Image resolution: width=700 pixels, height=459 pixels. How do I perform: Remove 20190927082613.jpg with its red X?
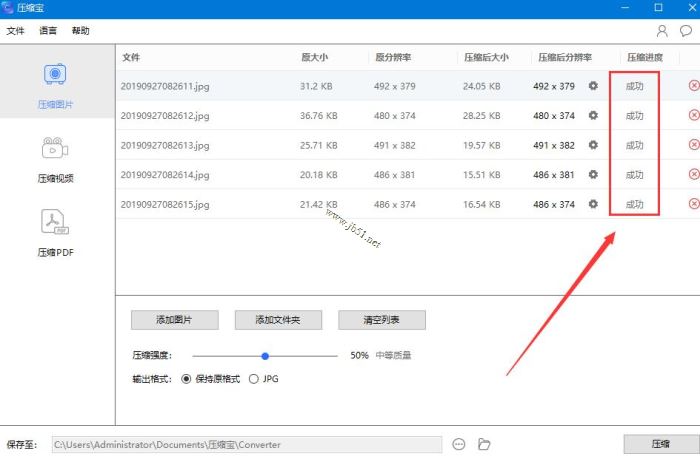click(x=694, y=144)
